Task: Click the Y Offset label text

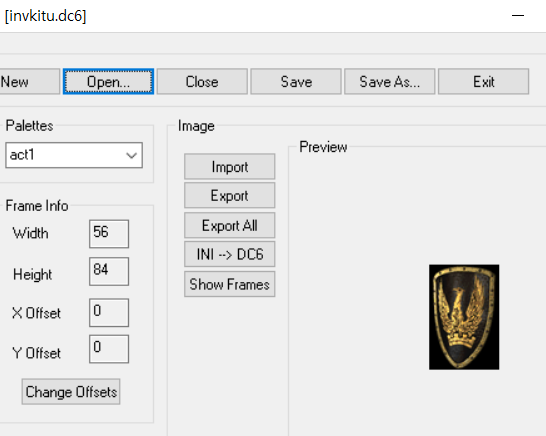Action: point(36,353)
